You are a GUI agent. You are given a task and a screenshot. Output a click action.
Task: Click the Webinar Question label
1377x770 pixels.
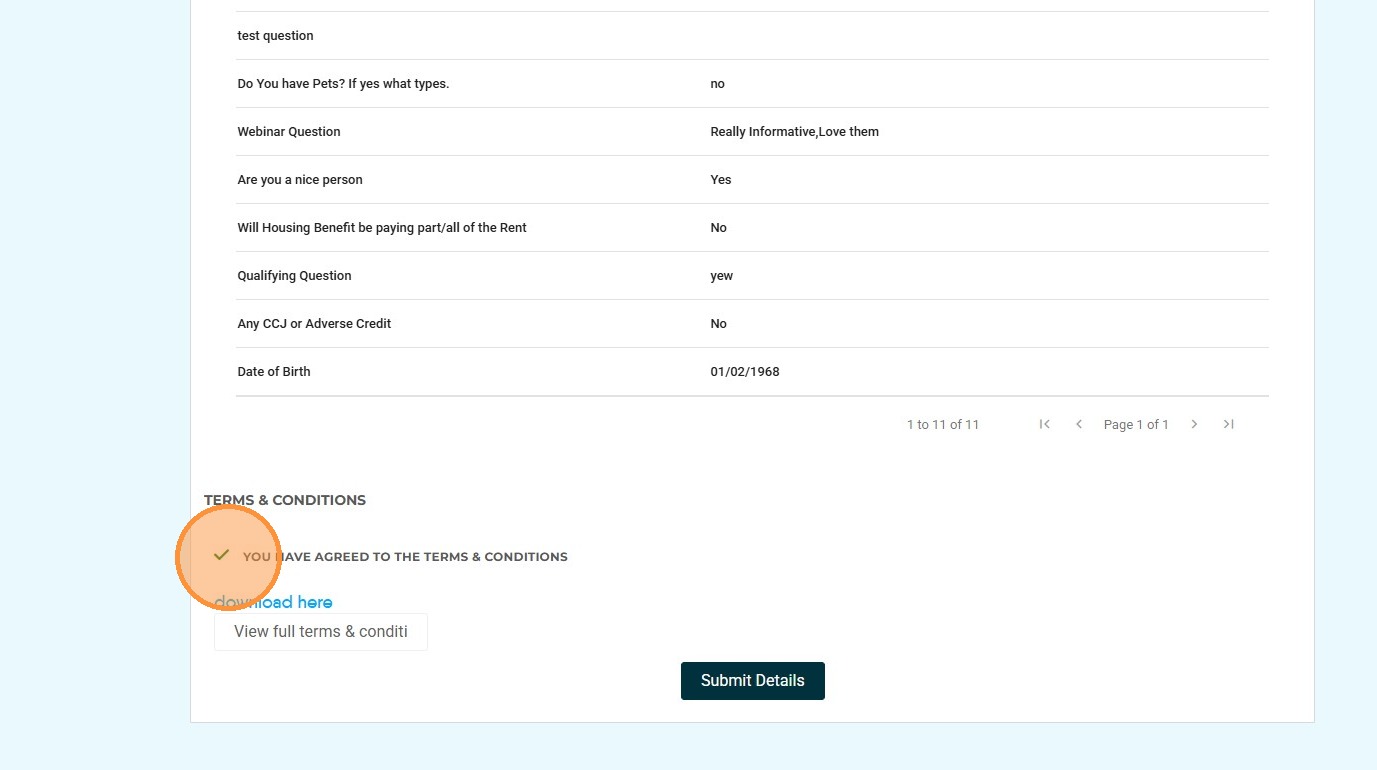[x=289, y=132]
